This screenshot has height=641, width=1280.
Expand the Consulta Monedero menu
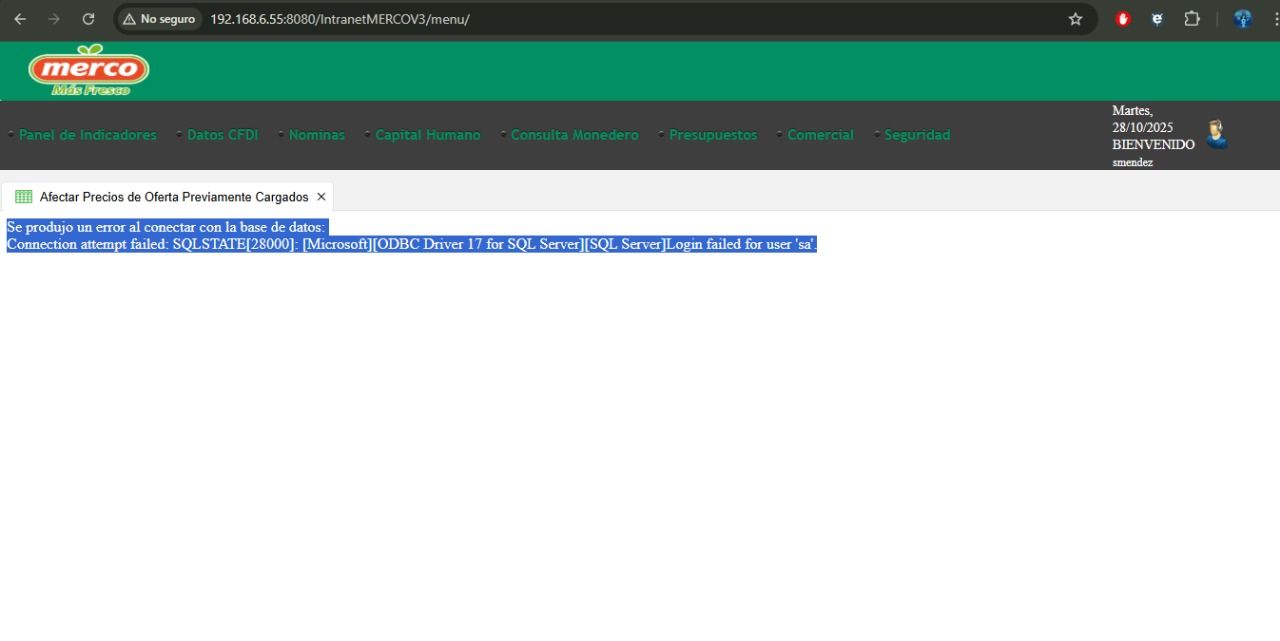click(x=575, y=135)
